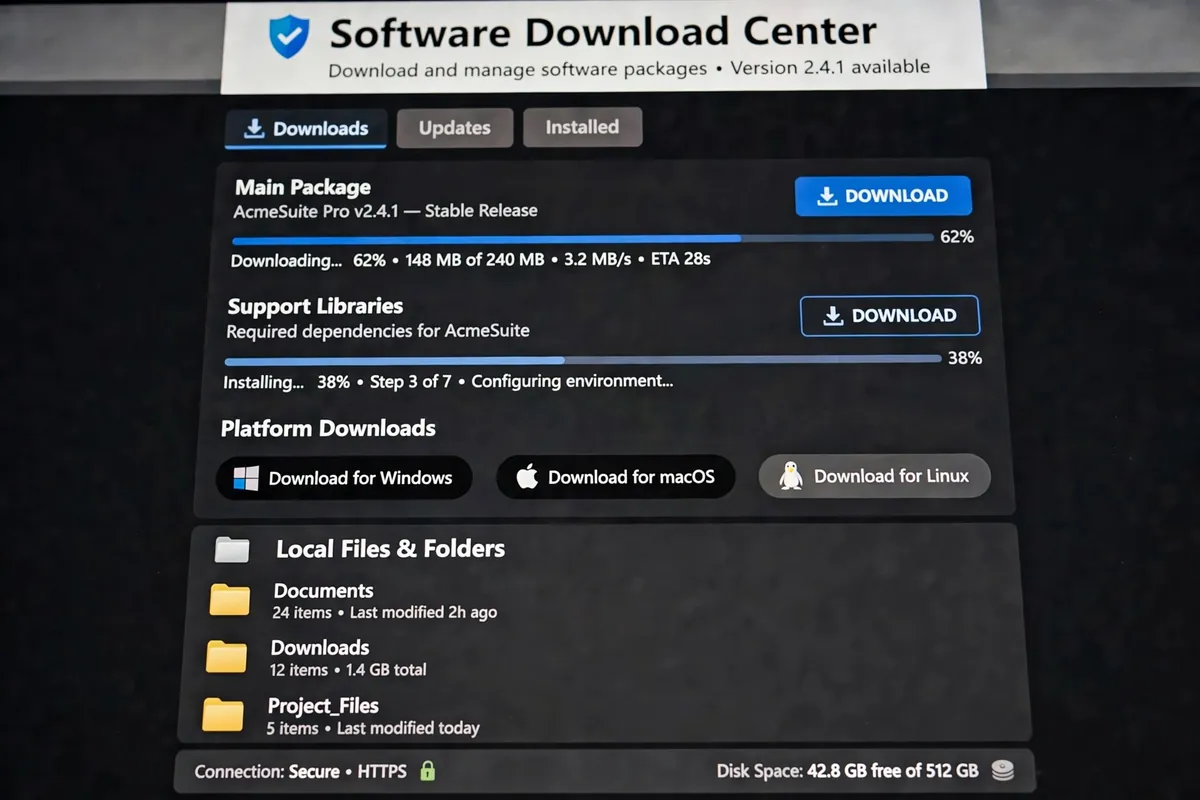Image resolution: width=1200 pixels, height=800 pixels.
Task: Click "42.8 GB free of 512 GB" disk space text
Action: click(892, 771)
